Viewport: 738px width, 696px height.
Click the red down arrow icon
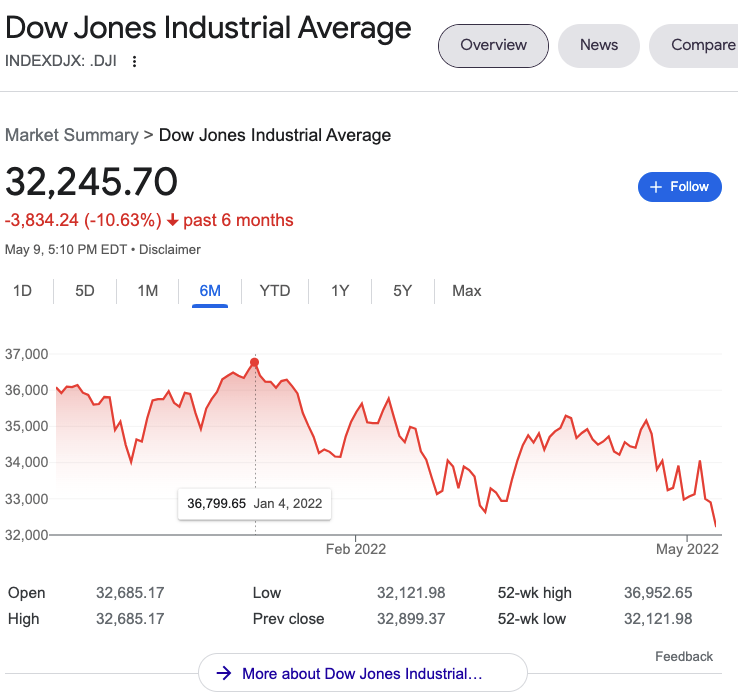[x=172, y=220]
